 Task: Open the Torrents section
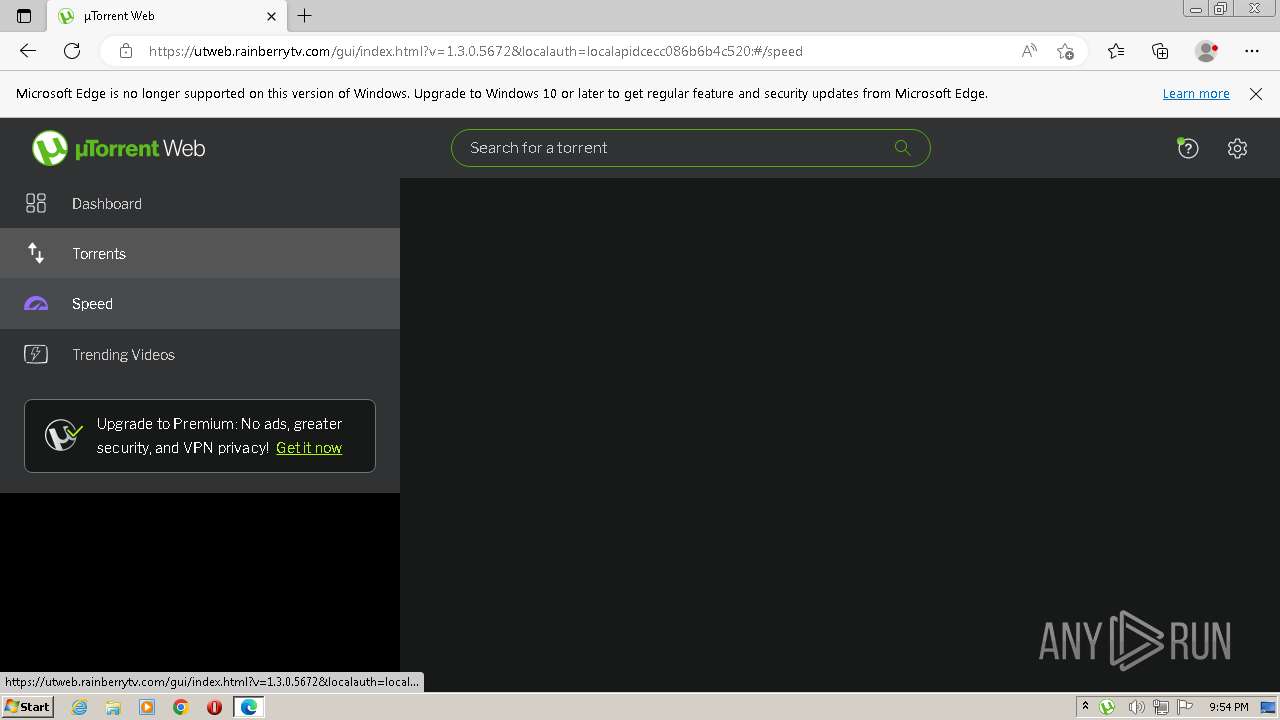click(x=200, y=253)
